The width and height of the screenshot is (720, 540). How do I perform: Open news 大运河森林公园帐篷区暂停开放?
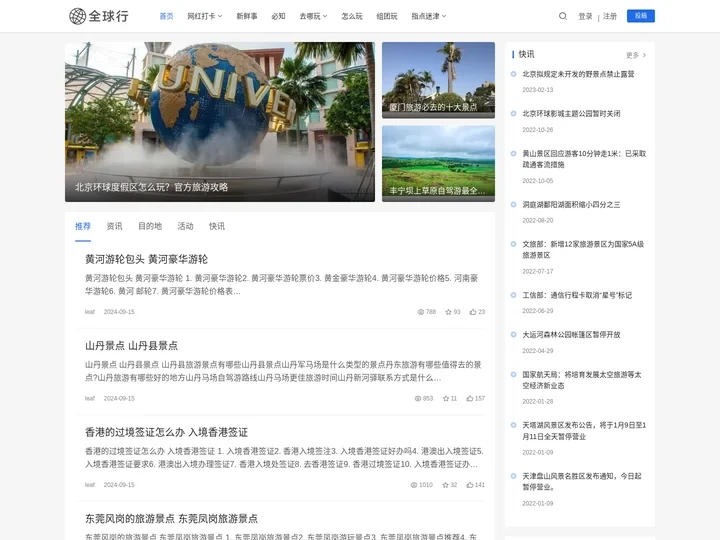coord(571,335)
